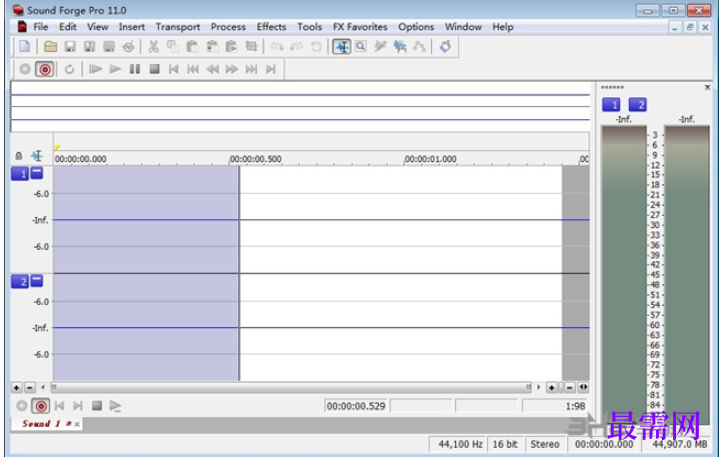Click the Render As toolbar icon

pos(109,46)
